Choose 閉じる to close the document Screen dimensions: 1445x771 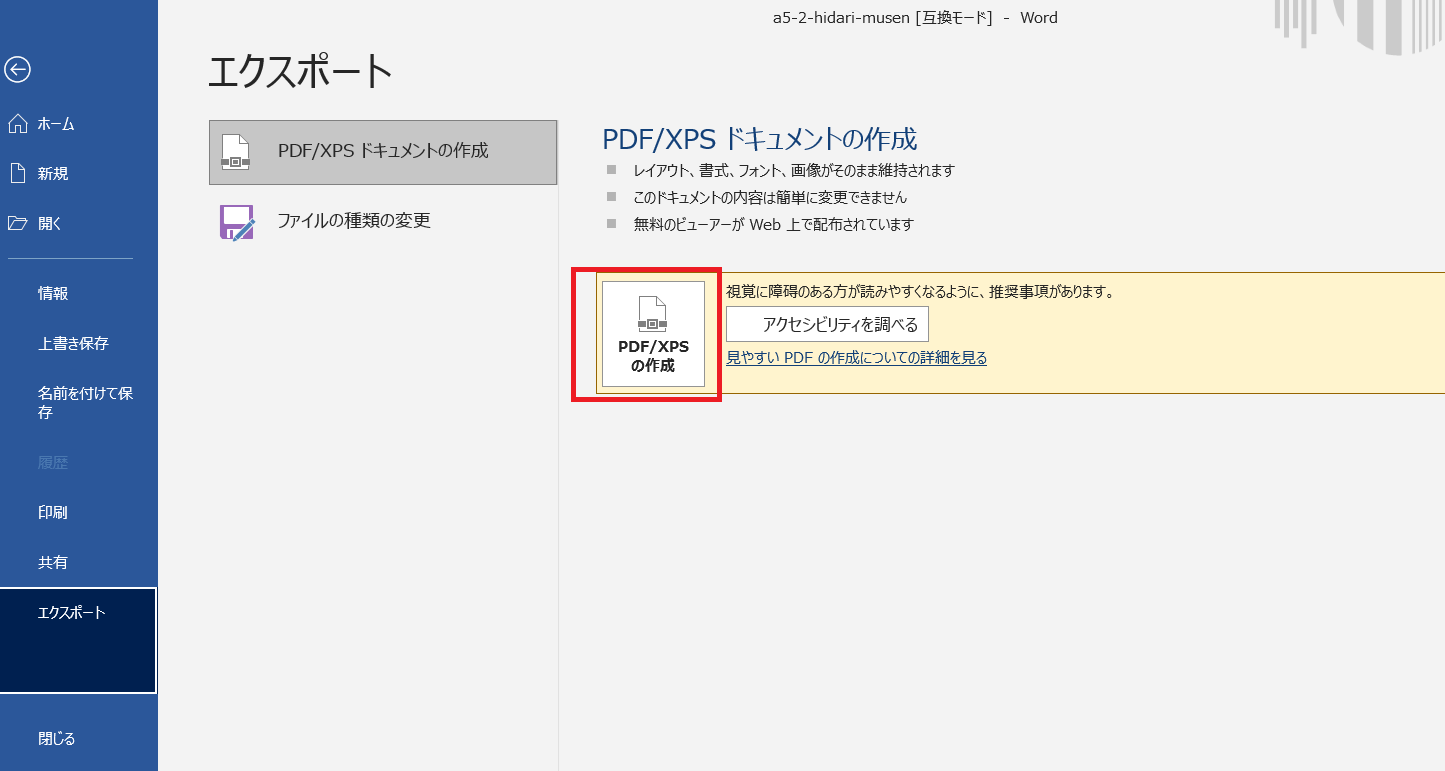57,739
